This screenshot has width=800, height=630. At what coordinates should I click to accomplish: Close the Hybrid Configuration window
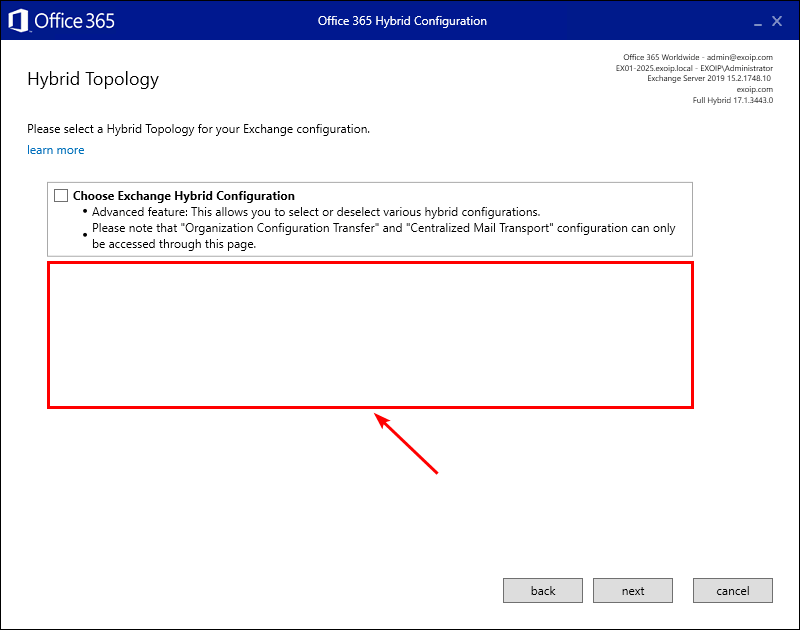tap(777, 21)
